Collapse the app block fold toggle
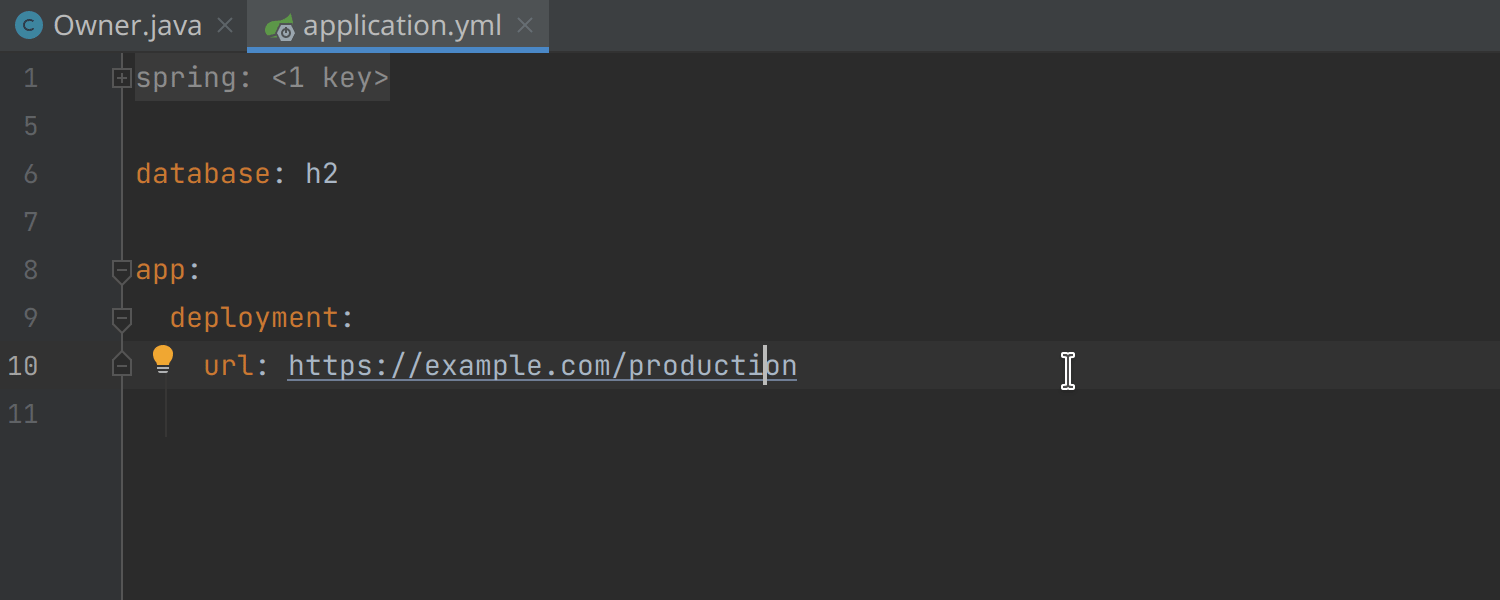 click(x=122, y=270)
